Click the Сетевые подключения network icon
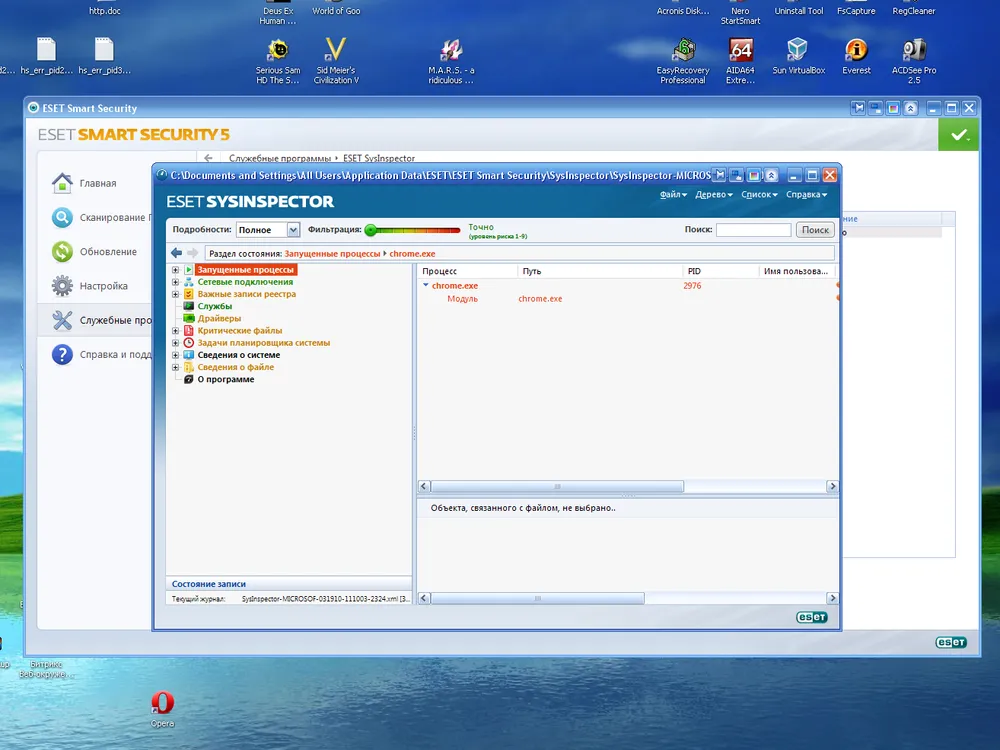This screenshot has height=750, width=1000. pos(188,282)
